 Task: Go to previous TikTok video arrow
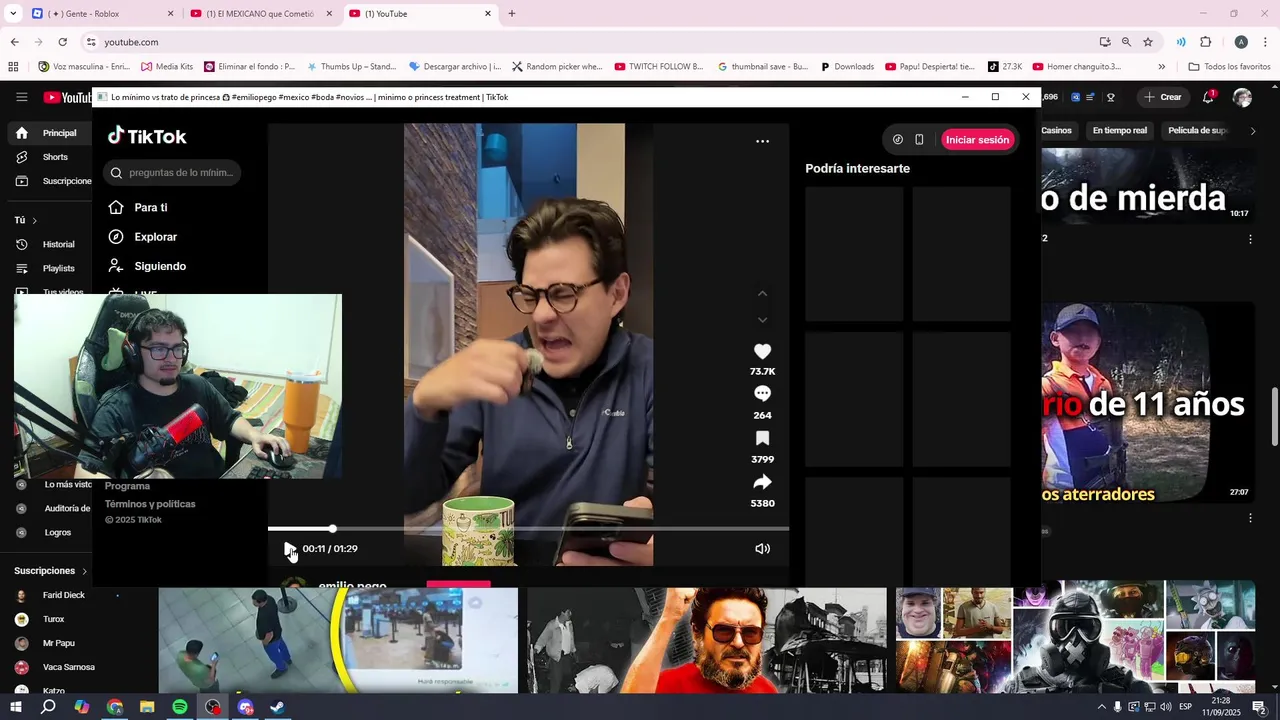762,294
